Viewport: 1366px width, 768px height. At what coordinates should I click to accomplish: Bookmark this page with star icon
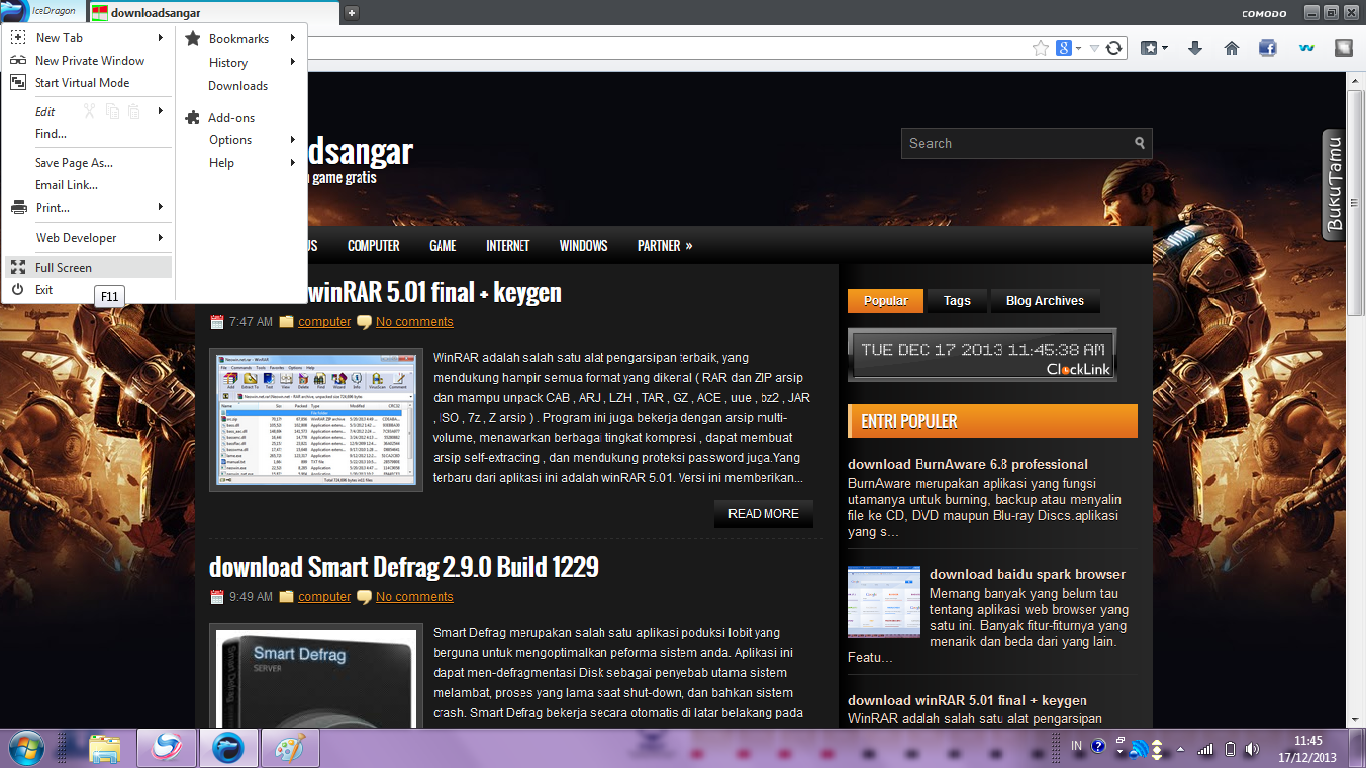click(1040, 48)
